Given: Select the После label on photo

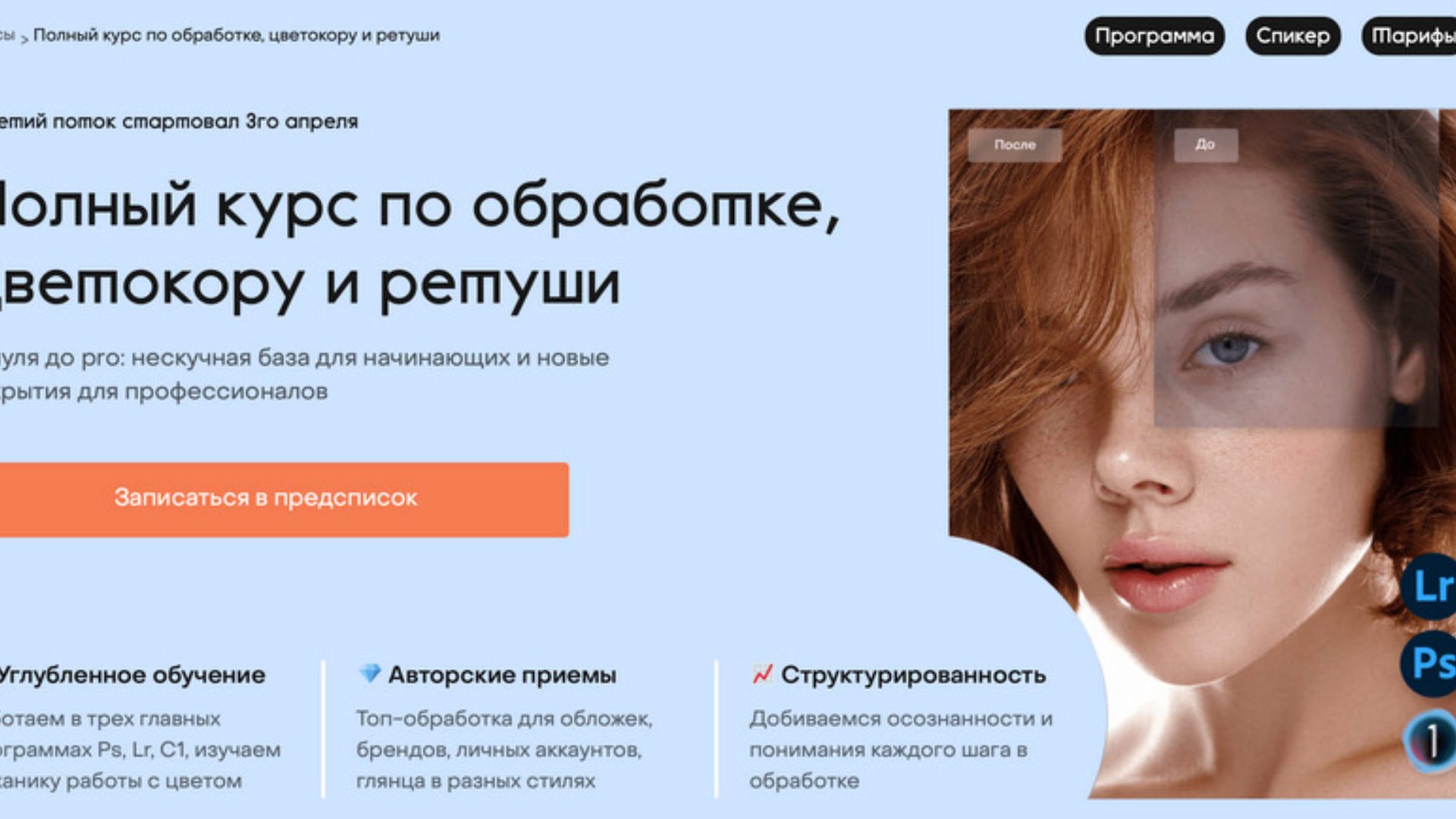Looking at the screenshot, I should (1015, 144).
